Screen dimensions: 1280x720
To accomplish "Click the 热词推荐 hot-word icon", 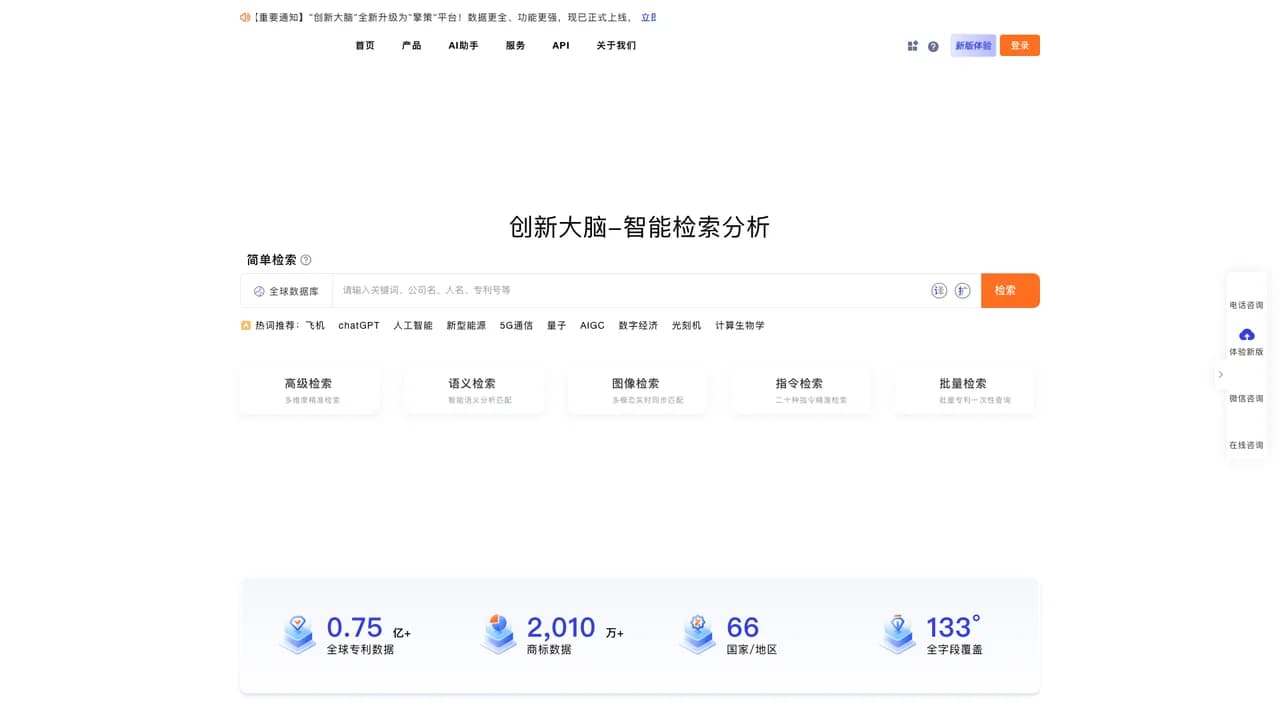I will 246,325.
